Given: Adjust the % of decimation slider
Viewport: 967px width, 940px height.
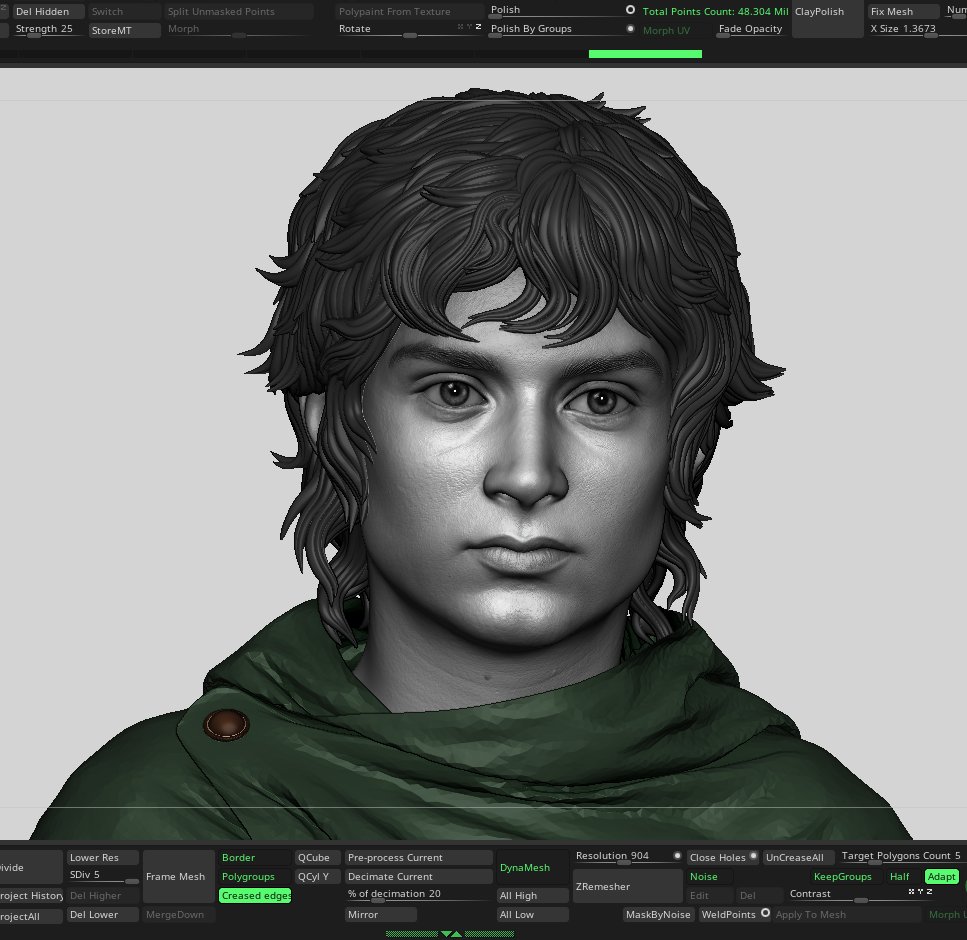Looking at the screenshot, I should [x=418, y=895].
